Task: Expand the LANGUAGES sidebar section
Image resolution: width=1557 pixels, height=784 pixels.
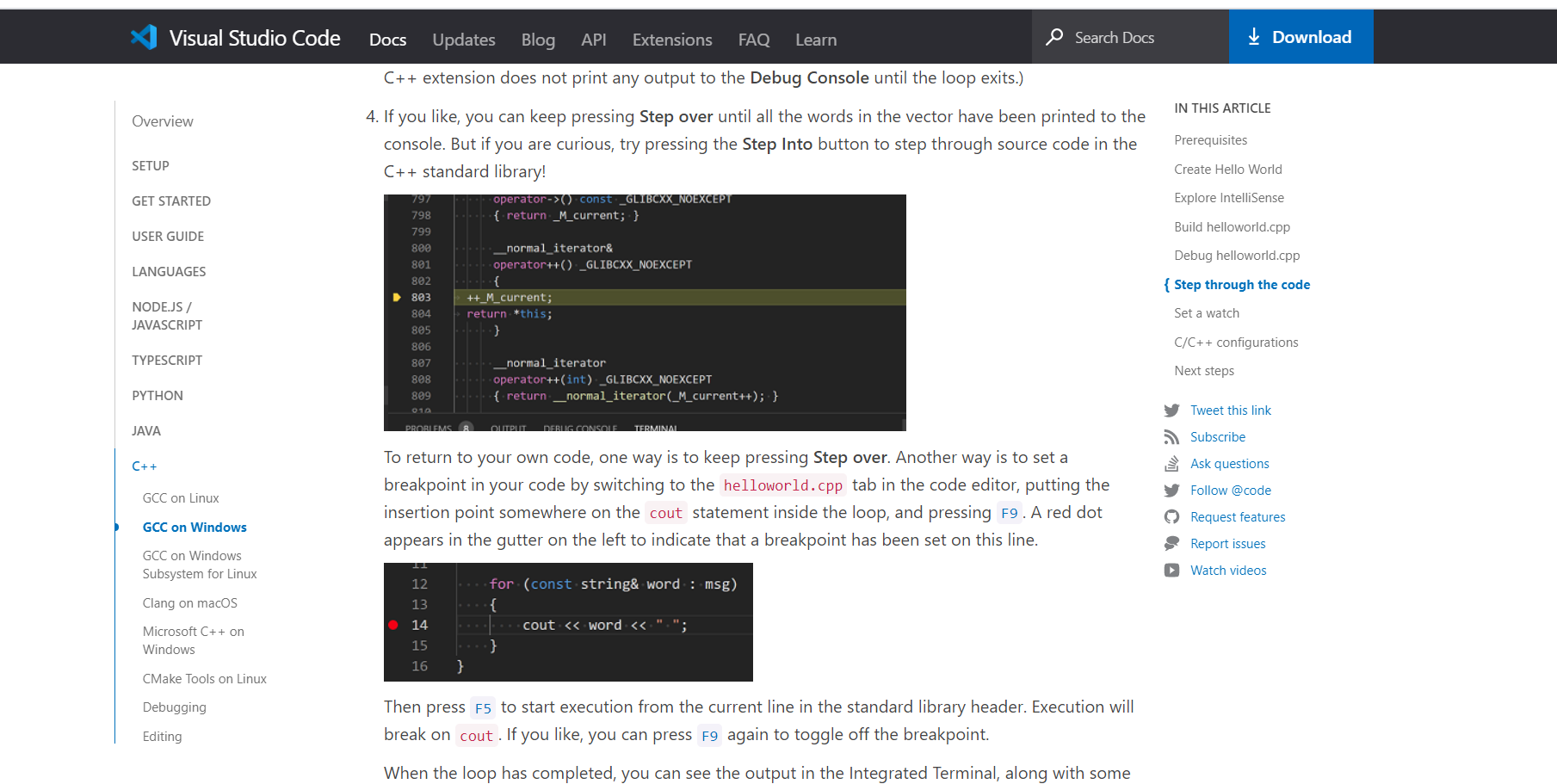Action: click(x=169, y=271)
